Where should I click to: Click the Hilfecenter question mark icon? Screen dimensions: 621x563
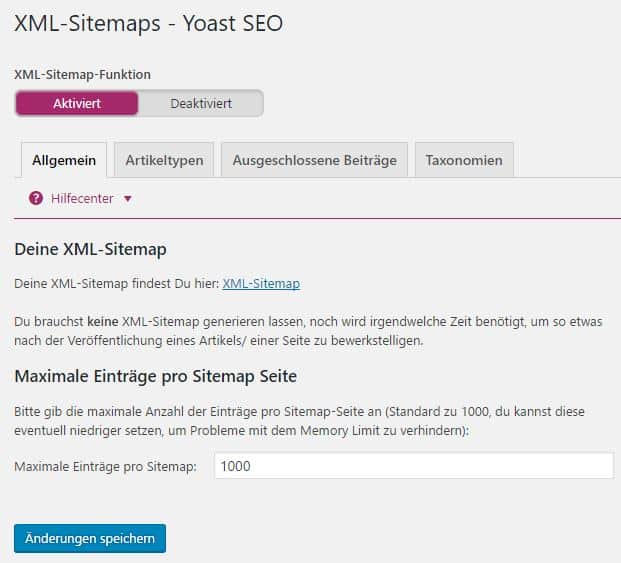click(x=36, y=198)
